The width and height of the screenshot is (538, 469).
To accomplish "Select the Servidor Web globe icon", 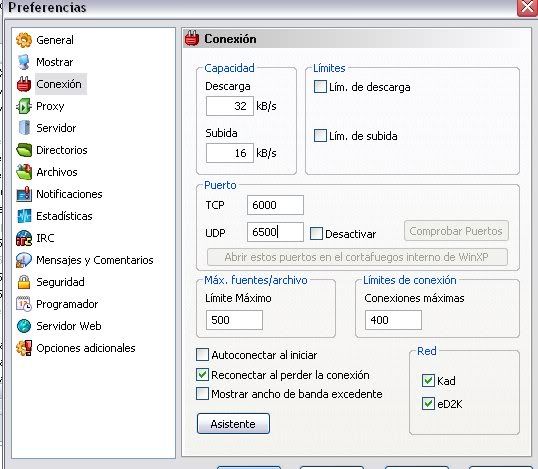I will [x=24, y=326].
